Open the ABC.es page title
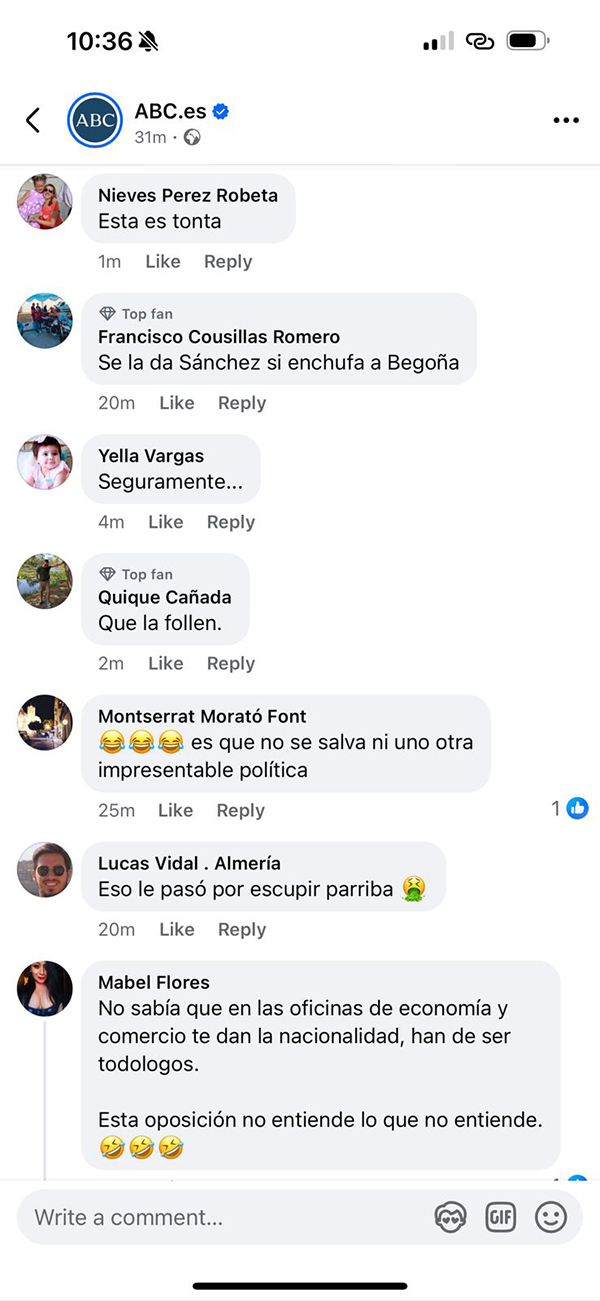Image resolution: width=600 pixels, height=1301 pixels. [x=170, y=111]
